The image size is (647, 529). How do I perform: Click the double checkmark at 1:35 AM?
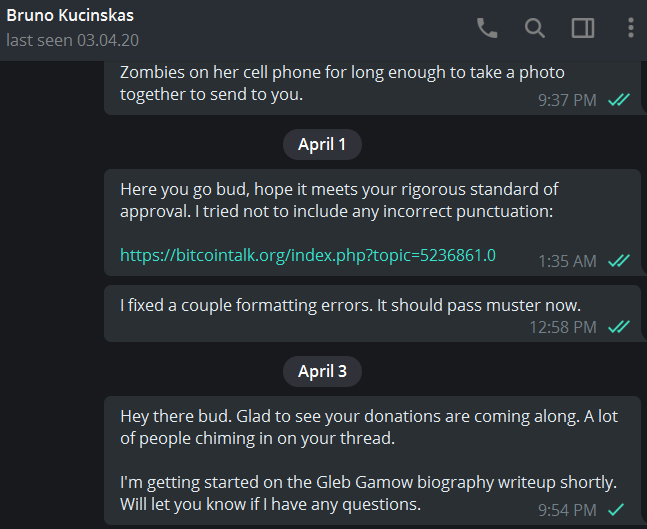pyautogui.click(x=619, y=261)
